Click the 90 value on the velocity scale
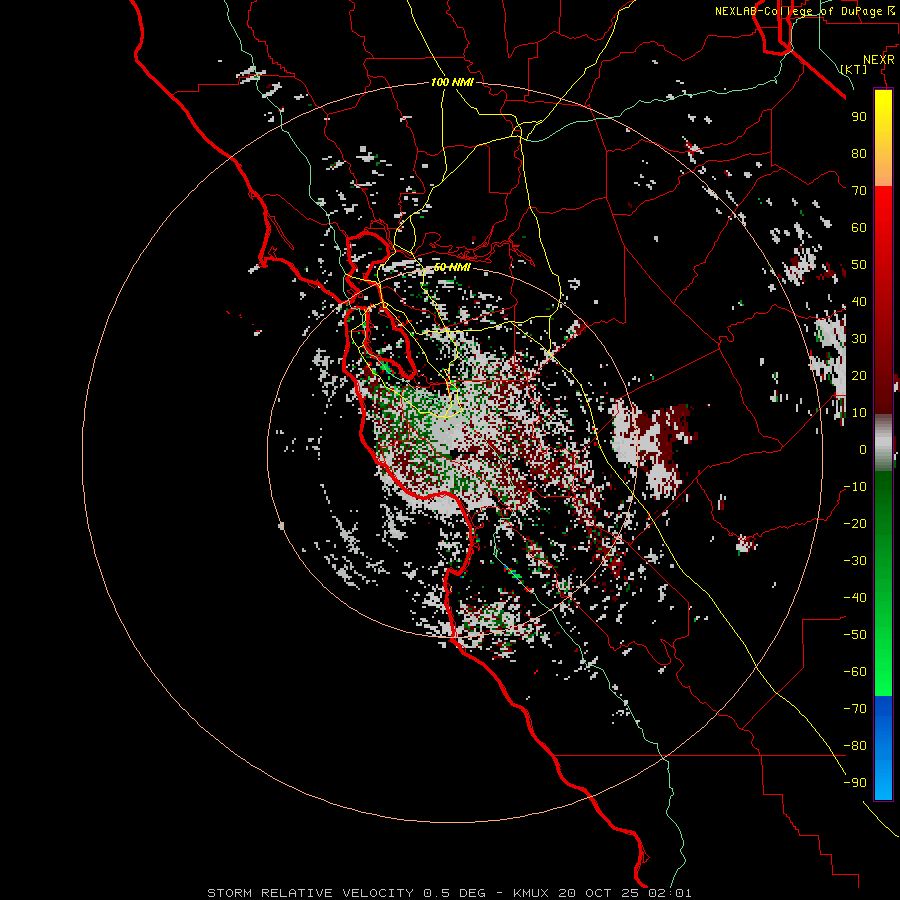Screen dimensions: 900x900 coord(859,117)
